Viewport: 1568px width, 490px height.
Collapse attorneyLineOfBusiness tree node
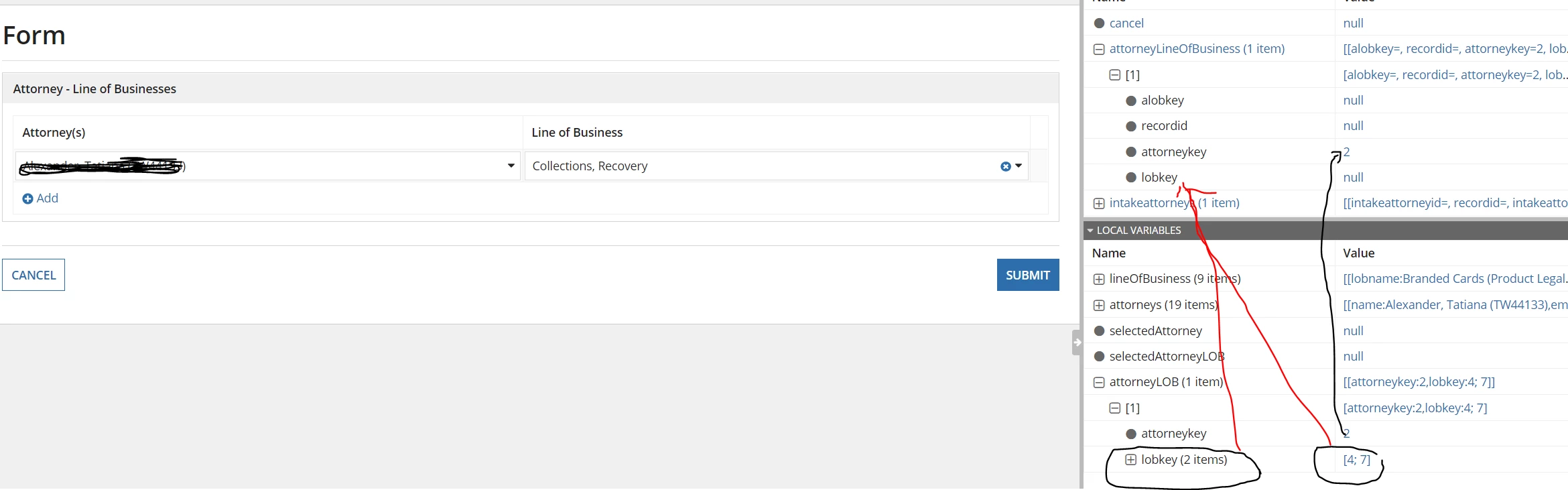(1099, 49)
